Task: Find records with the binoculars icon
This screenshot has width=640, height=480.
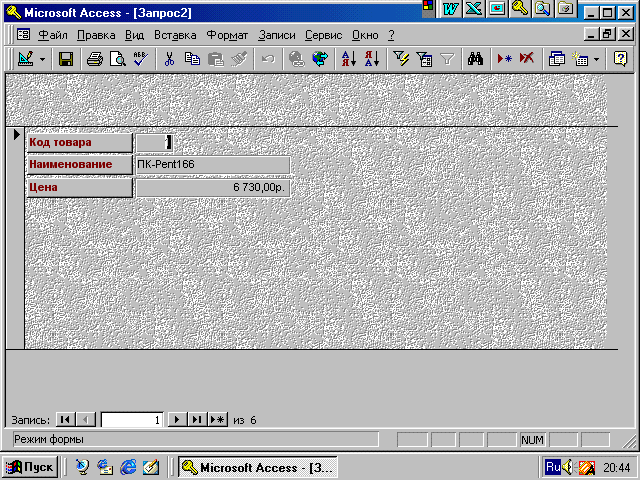Action: click(476, 59)
